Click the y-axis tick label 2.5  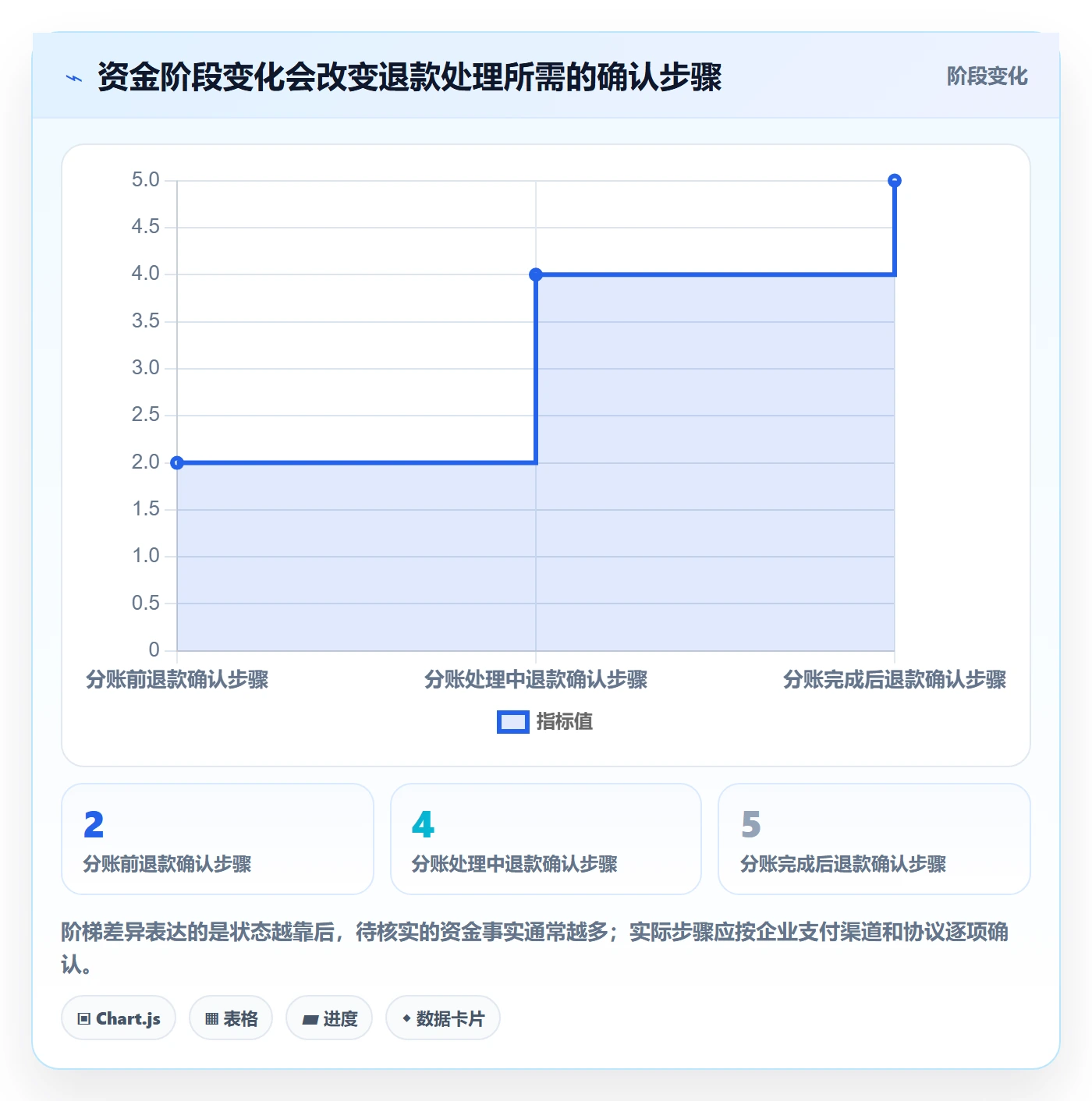click(145, 415)
